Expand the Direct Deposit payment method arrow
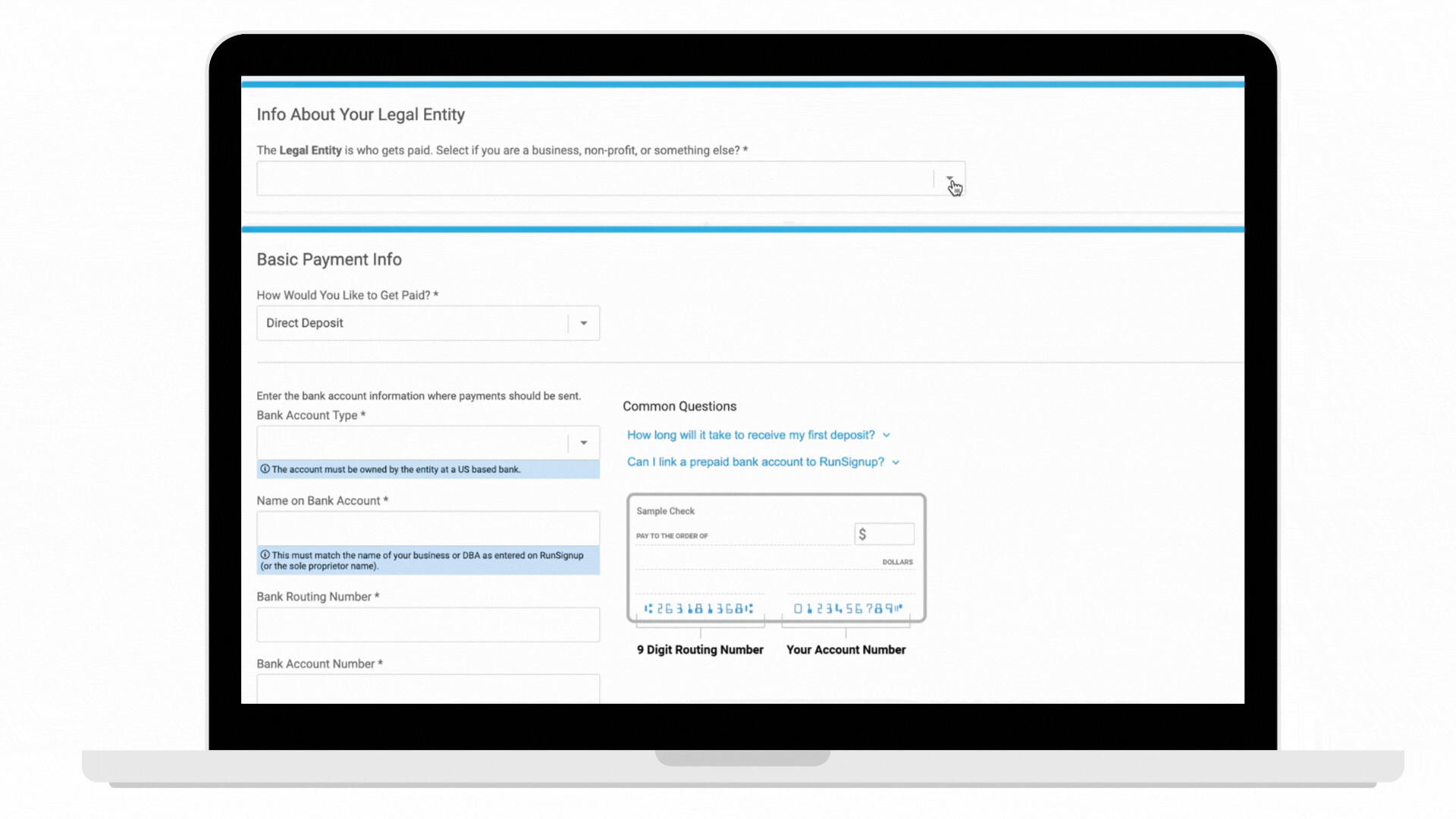The image size is (1456, 819). point(584,323)
